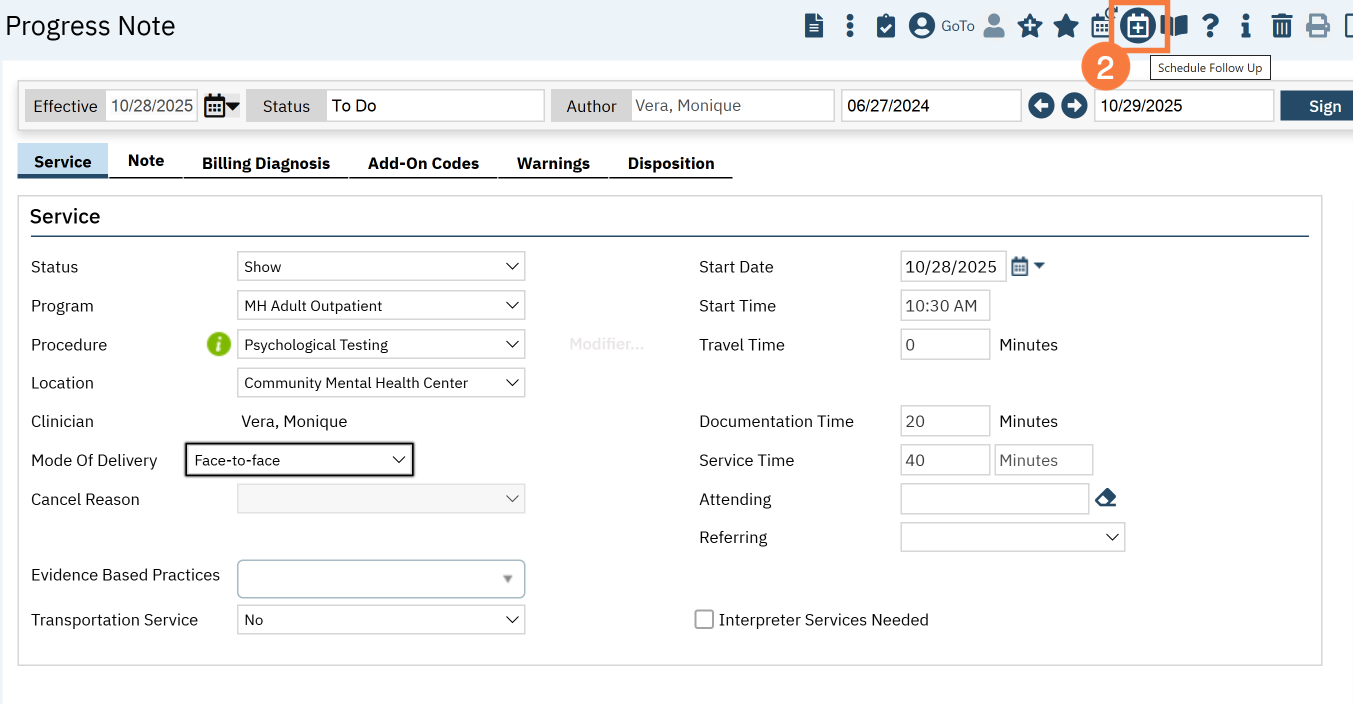1353x704 pixels.
Task: Click the clipboard checkmark icon
Action: click(885, 26)
